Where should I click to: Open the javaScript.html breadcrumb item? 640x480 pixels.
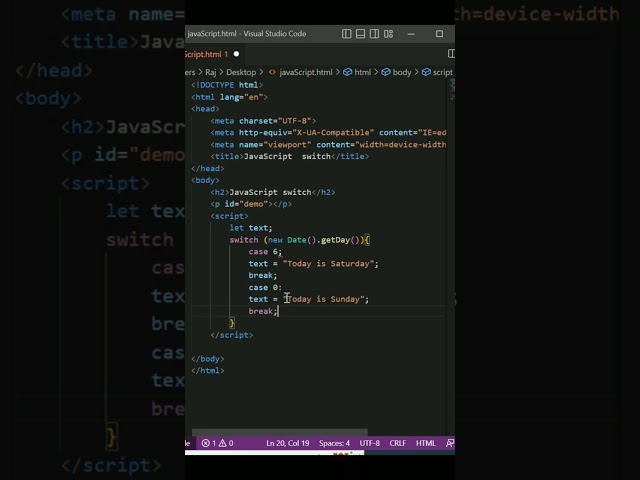(300, 72)
